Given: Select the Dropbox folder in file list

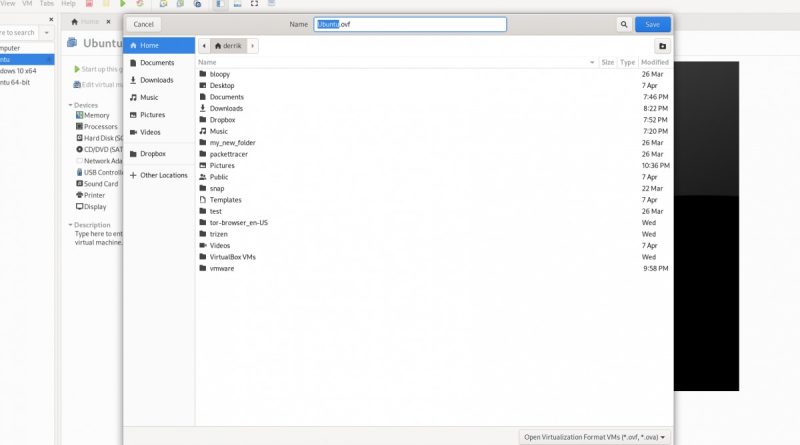Looking at the screenshot, I should [x=434, y=120].
